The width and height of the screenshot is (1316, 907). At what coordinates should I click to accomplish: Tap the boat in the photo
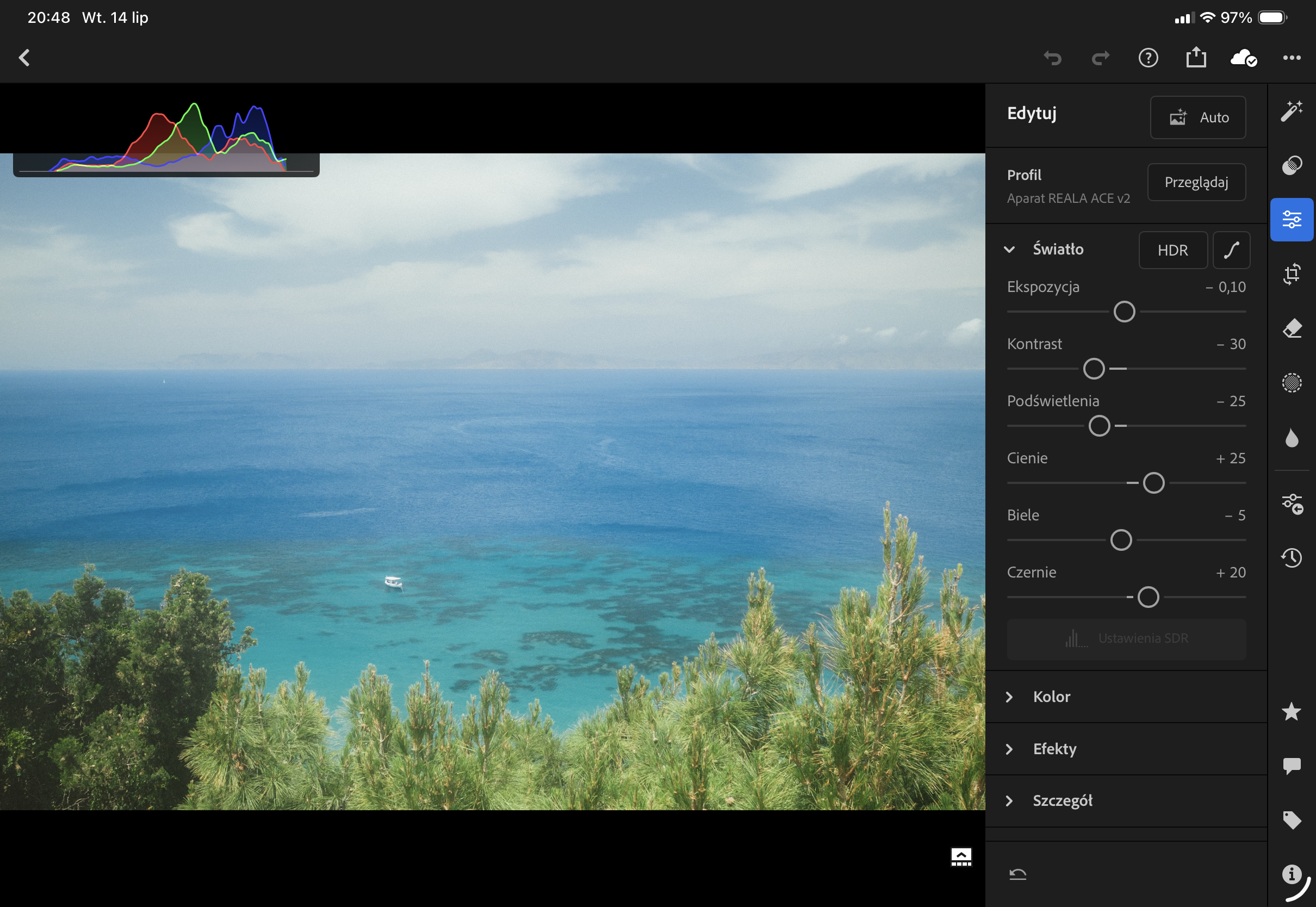click(393, 582)
